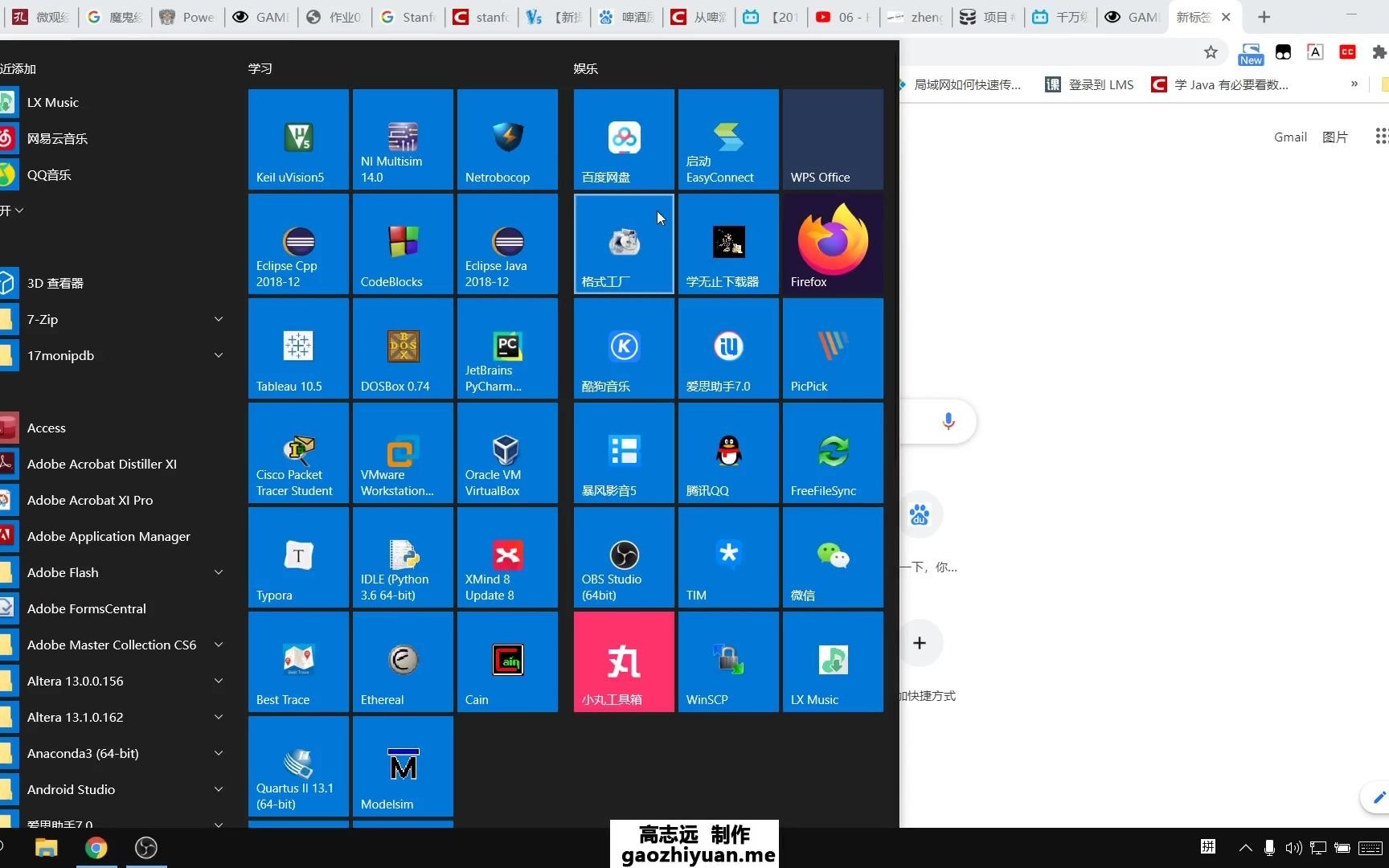Open Cisco Packet Tracer Student tile
The width and height of the screenshot is (1389, 868).
(x=298, y=452)
